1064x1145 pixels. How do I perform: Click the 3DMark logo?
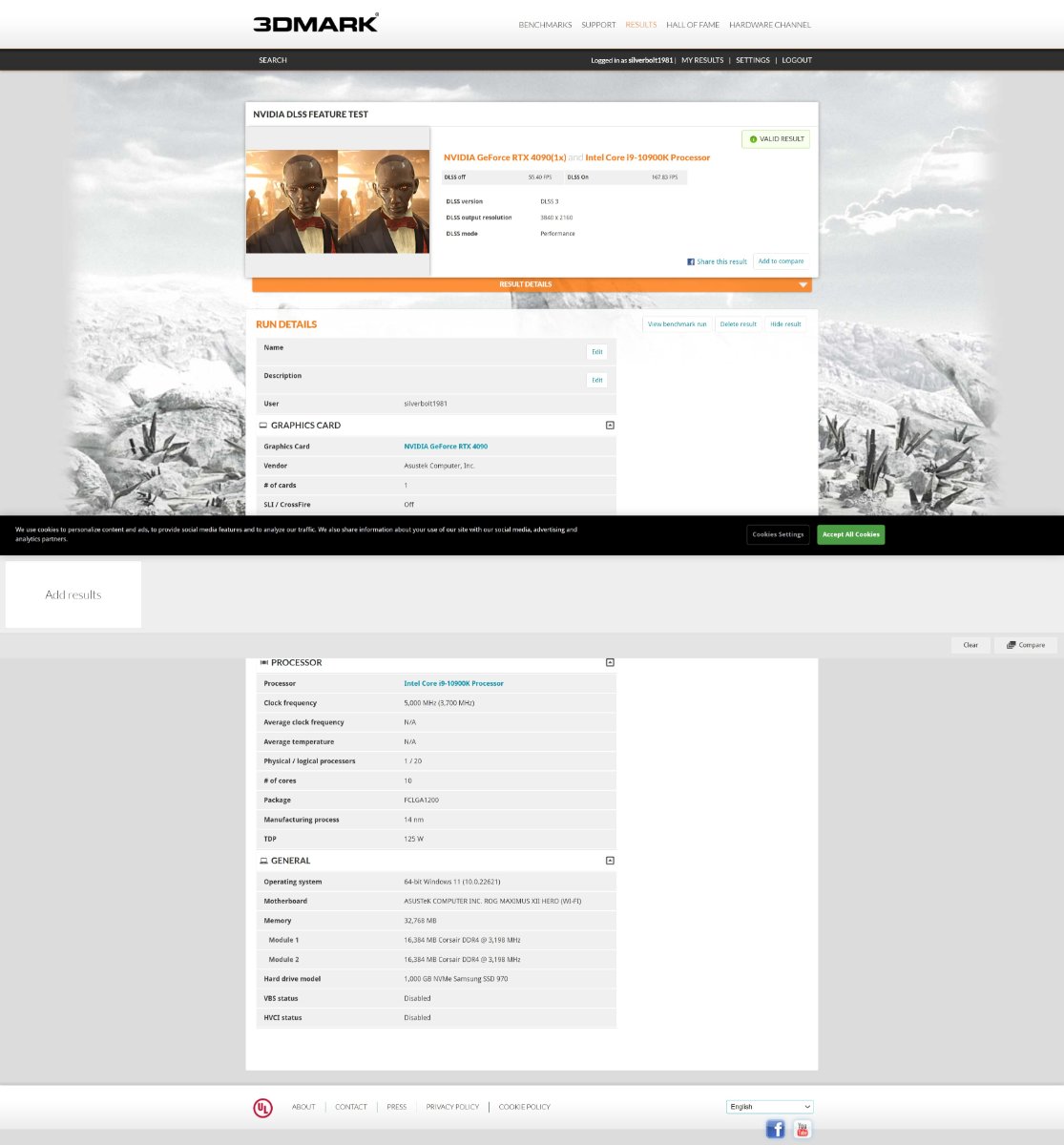coord(316,23)
